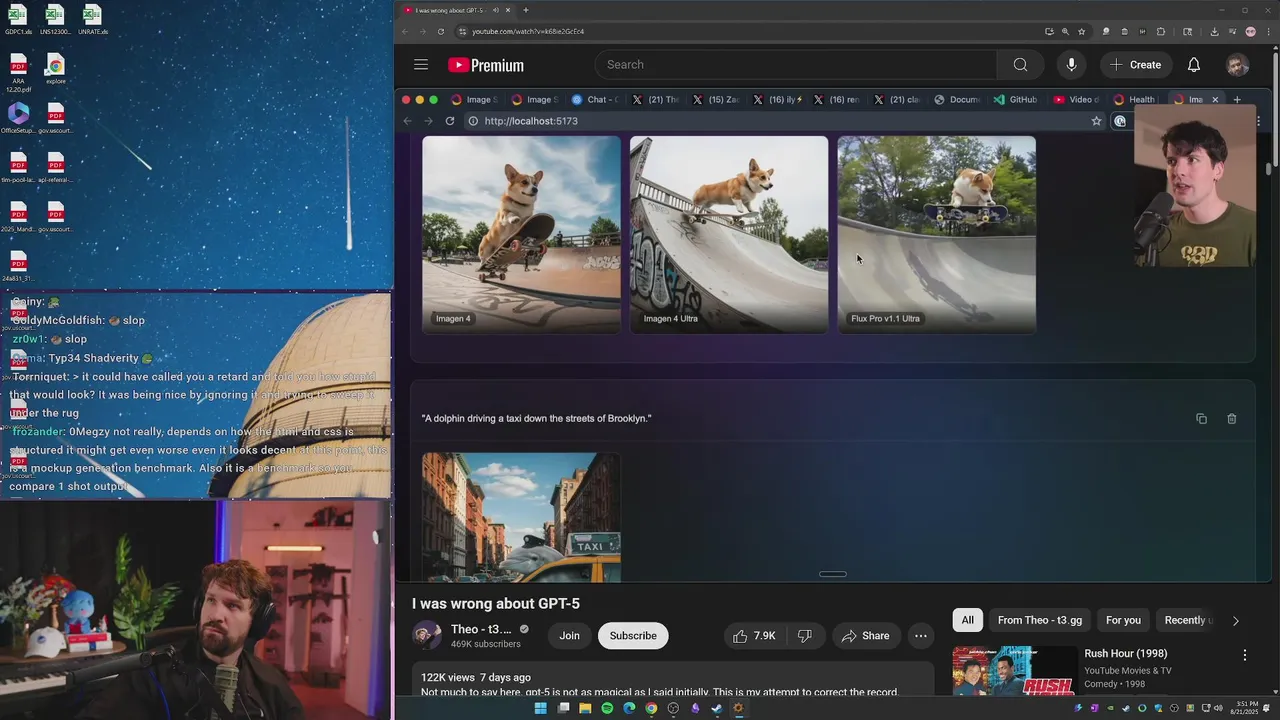This screenshot has width=1280, height=720.
Task: Bookmark this page with the star icon
Action: [x=1081, y=31]
